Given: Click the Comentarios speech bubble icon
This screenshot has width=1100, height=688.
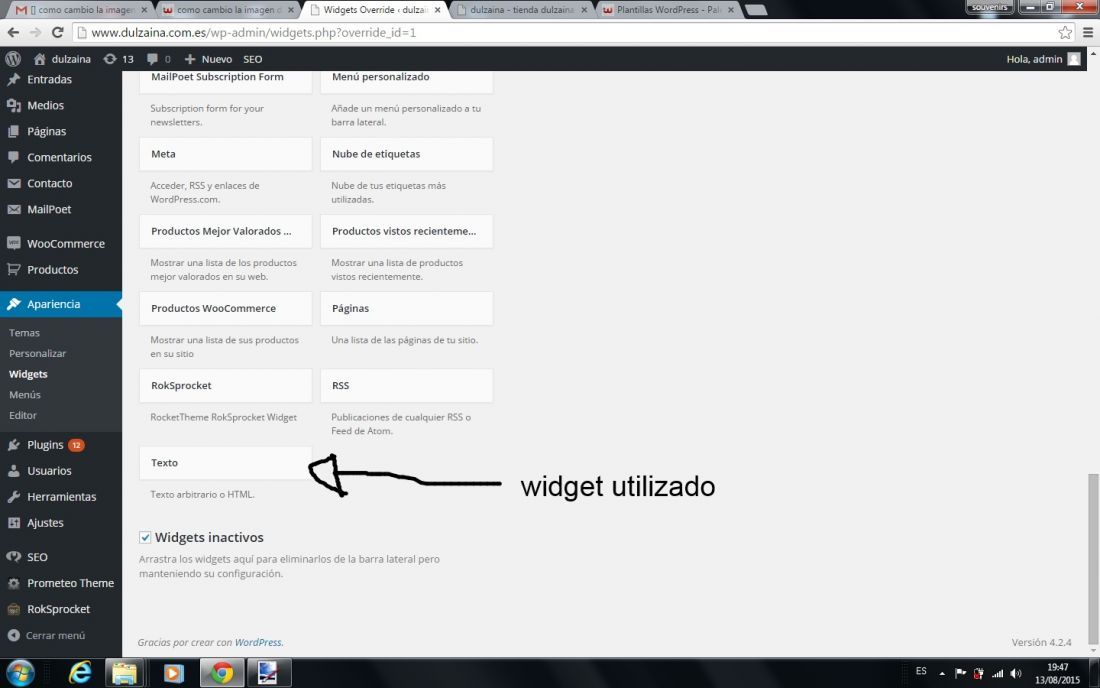Looking at the screenshot, I should (x=13, y=157).
